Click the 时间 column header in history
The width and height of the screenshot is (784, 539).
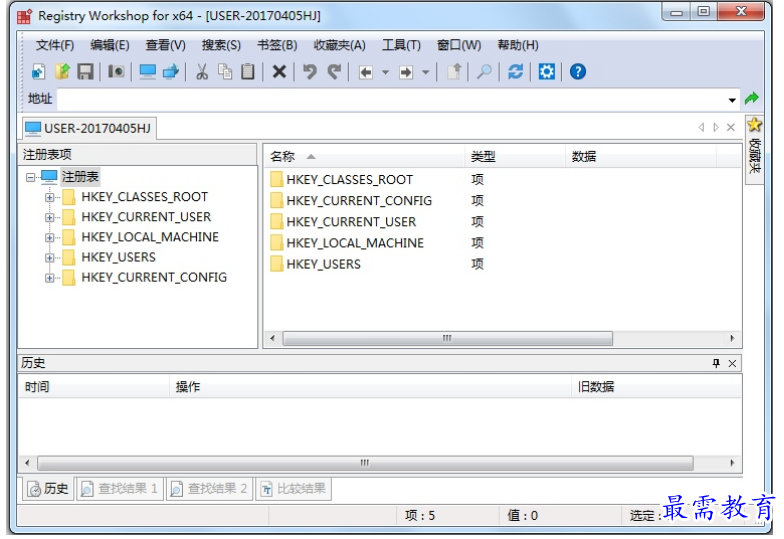(x=94, y=386)
